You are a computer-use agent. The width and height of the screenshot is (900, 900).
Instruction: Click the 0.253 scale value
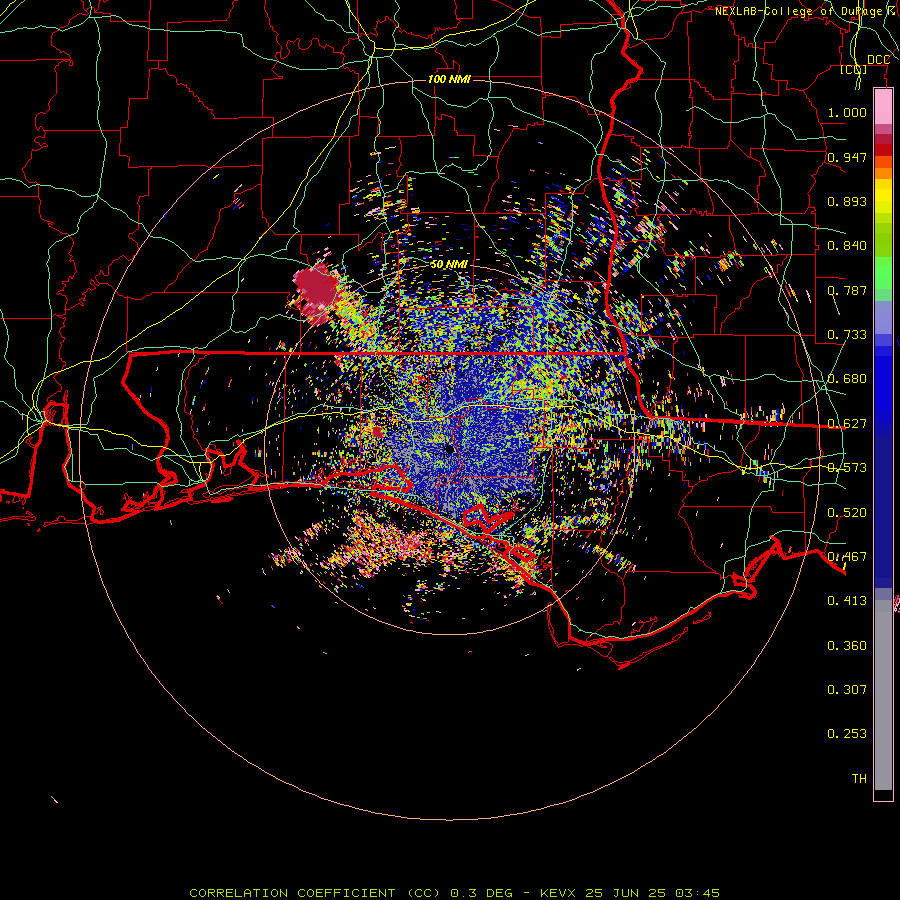(x=847, y=734)
